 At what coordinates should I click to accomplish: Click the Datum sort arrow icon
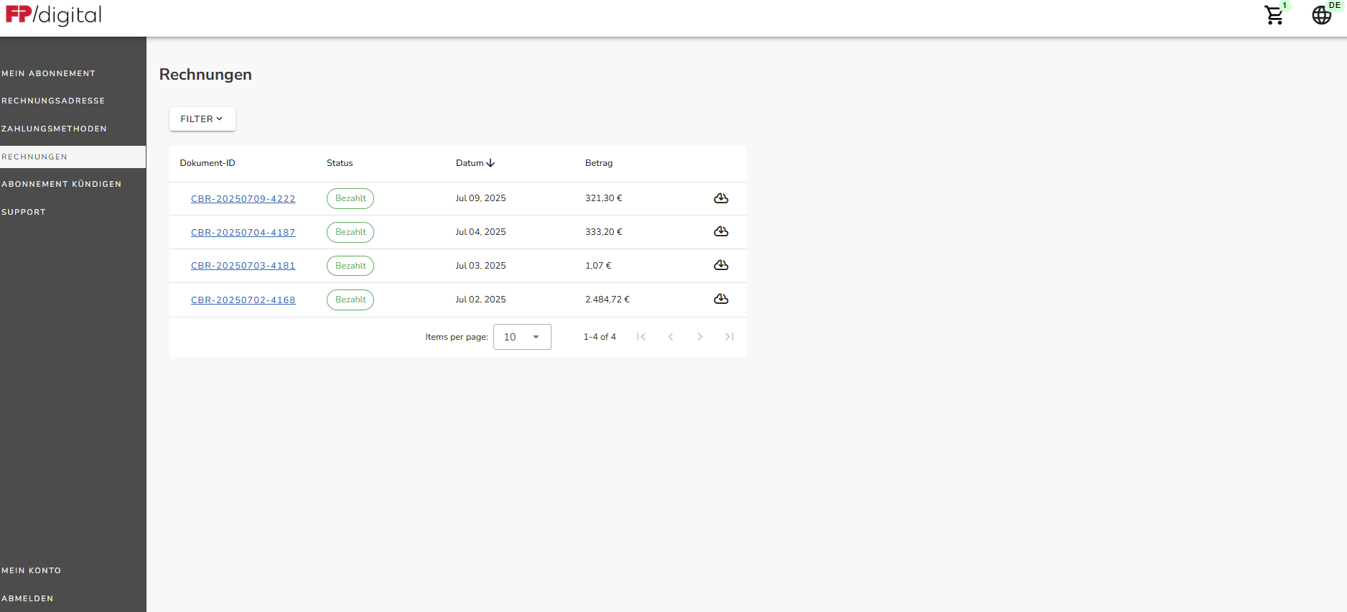(x=491, y=163)
